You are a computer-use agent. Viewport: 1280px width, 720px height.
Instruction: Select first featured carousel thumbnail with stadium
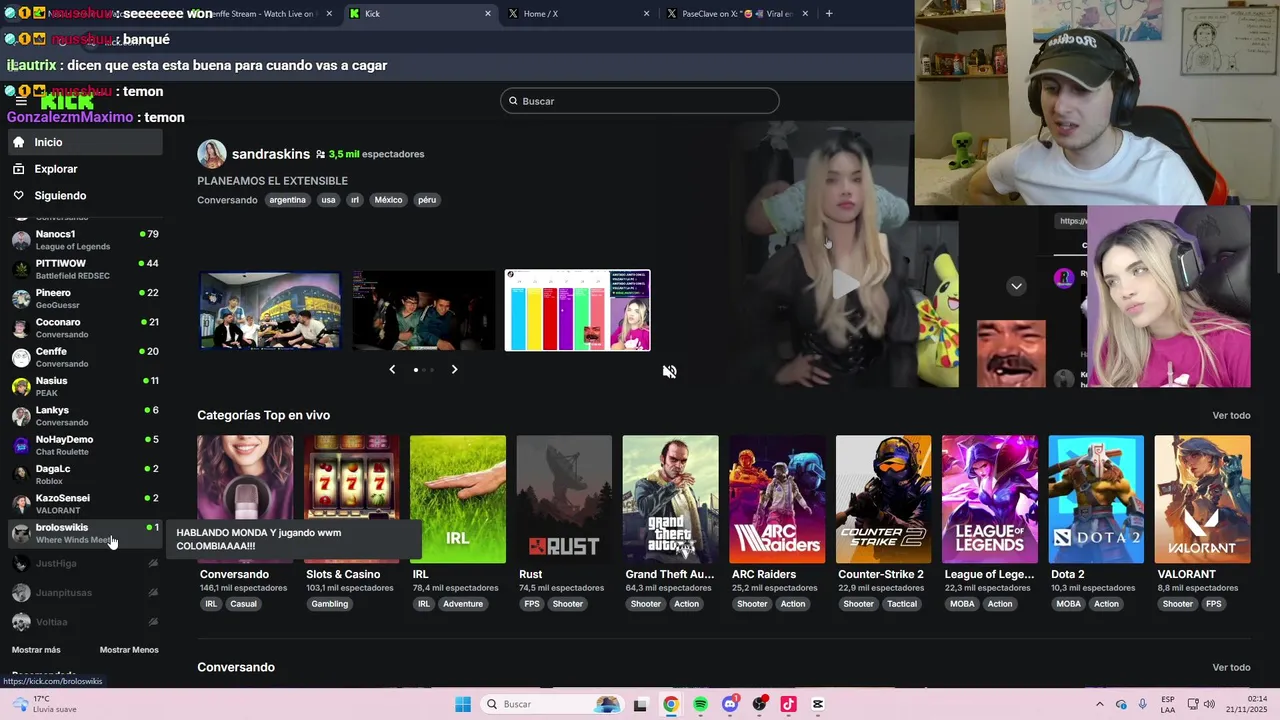pos(270,310)
